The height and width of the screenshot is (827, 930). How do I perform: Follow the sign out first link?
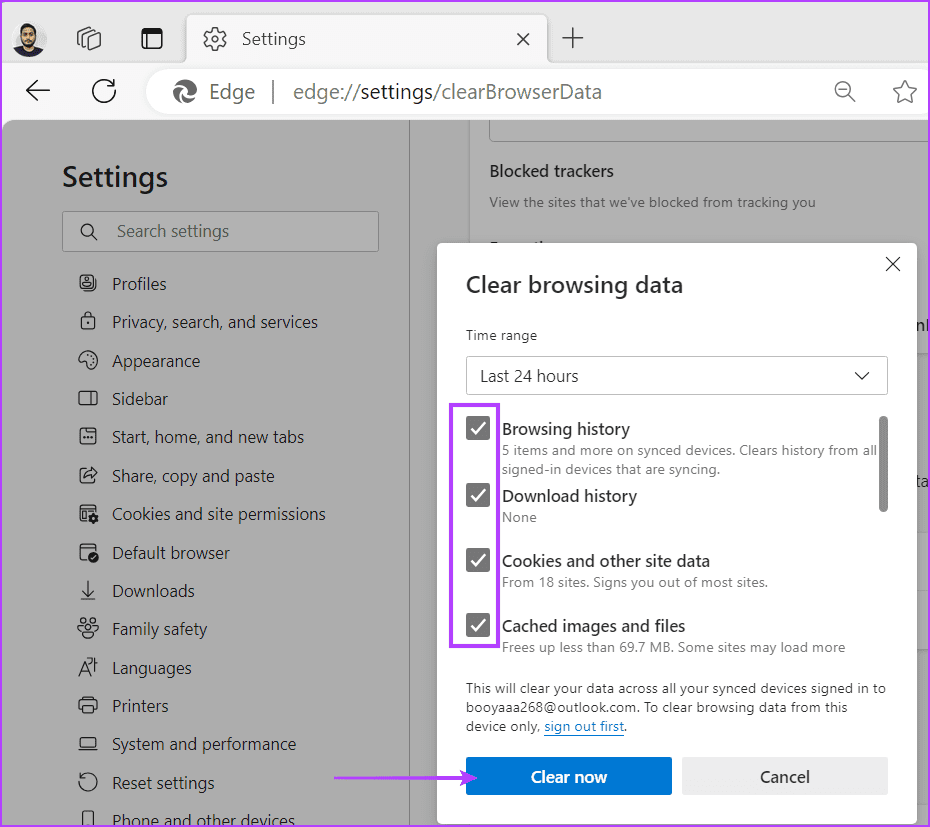[584, 726]
